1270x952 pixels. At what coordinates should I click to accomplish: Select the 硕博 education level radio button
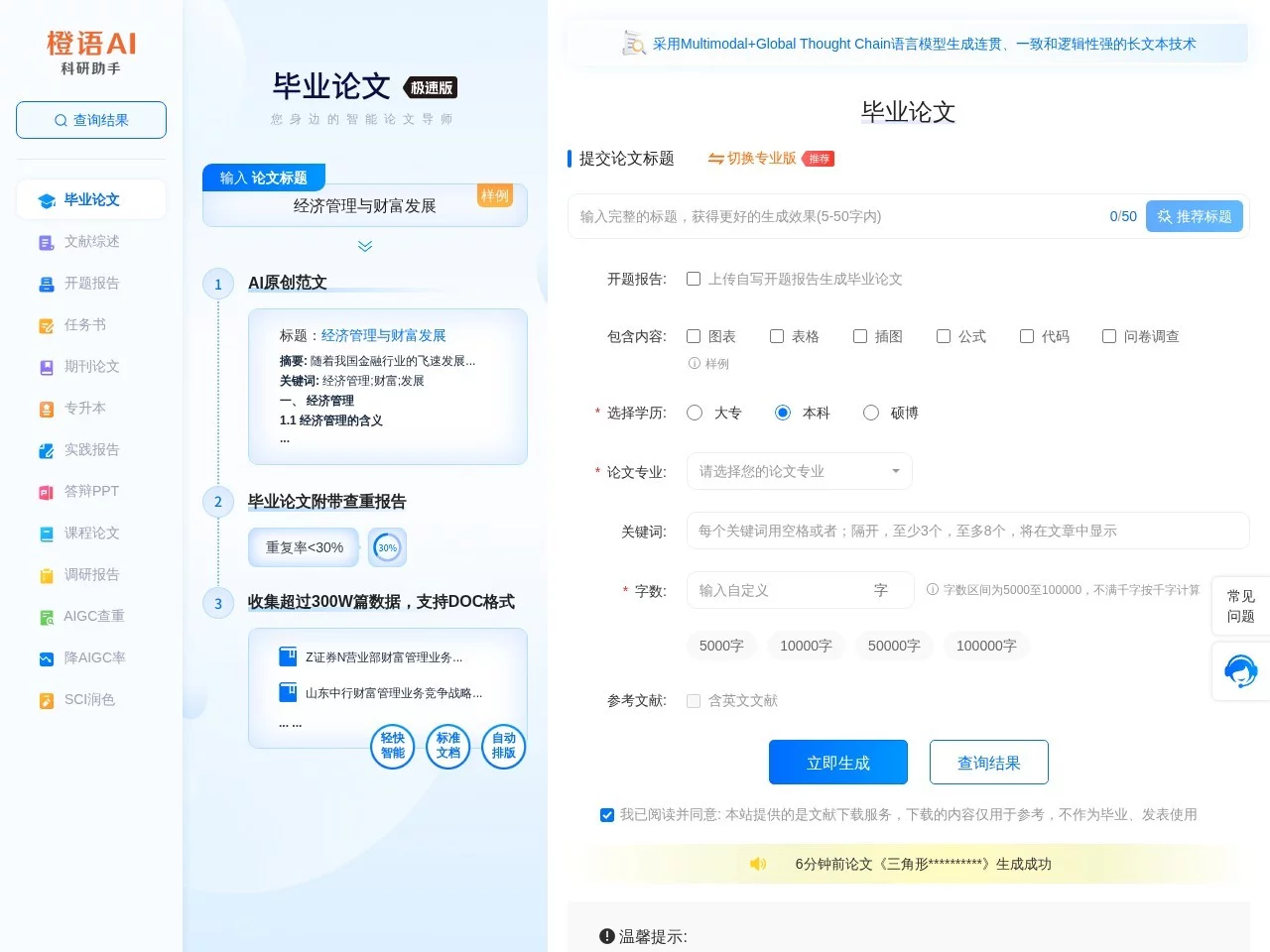point(870,413)
